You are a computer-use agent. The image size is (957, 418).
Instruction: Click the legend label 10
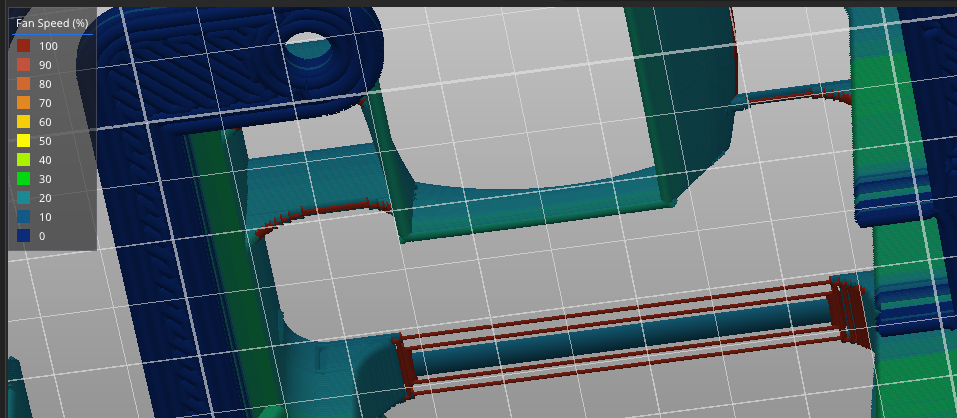pos(45,217)
